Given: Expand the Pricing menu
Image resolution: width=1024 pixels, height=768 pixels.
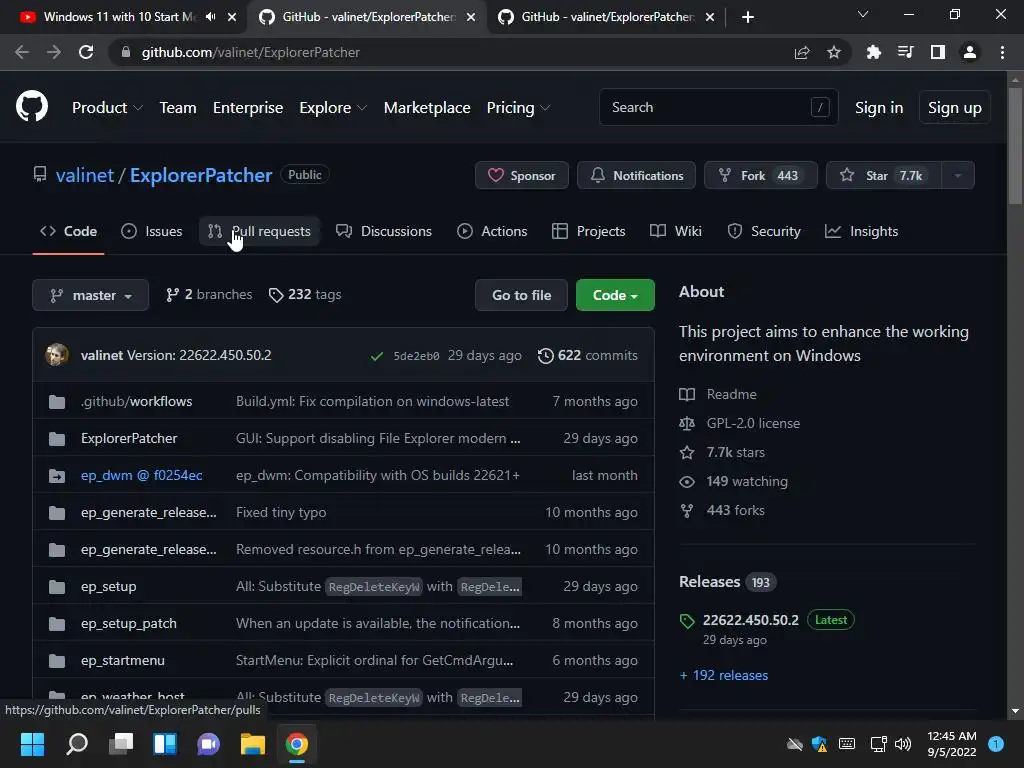Looking at the screenshot, I should 519,108.
